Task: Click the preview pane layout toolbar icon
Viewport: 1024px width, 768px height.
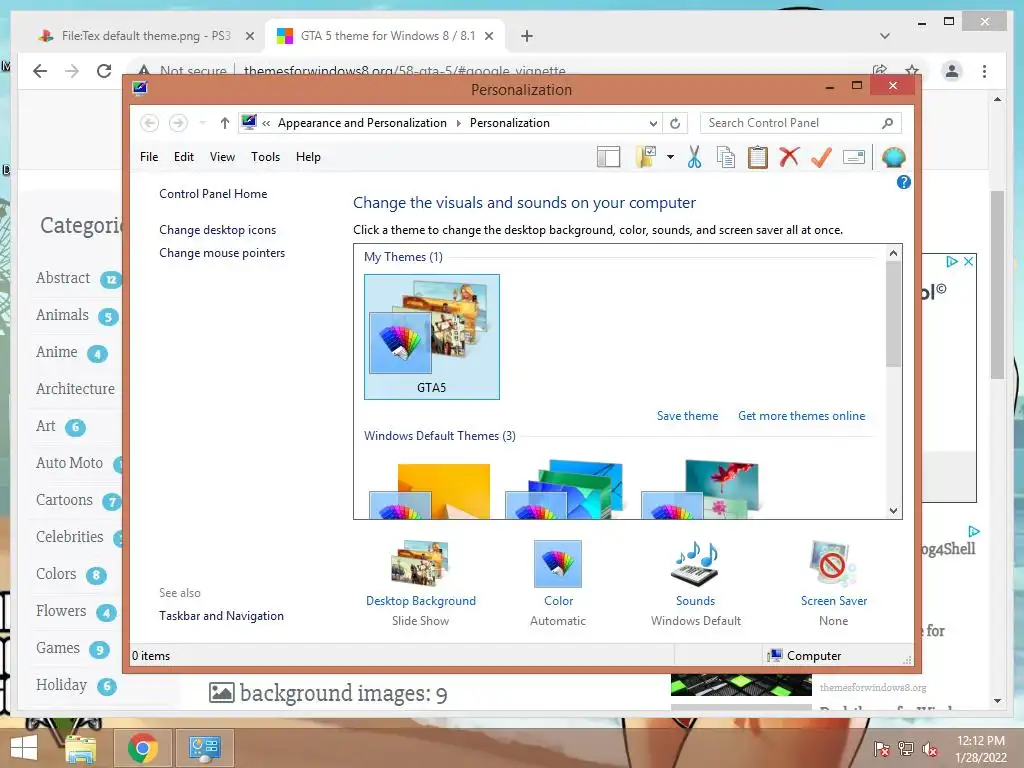Action: point(608,157)
